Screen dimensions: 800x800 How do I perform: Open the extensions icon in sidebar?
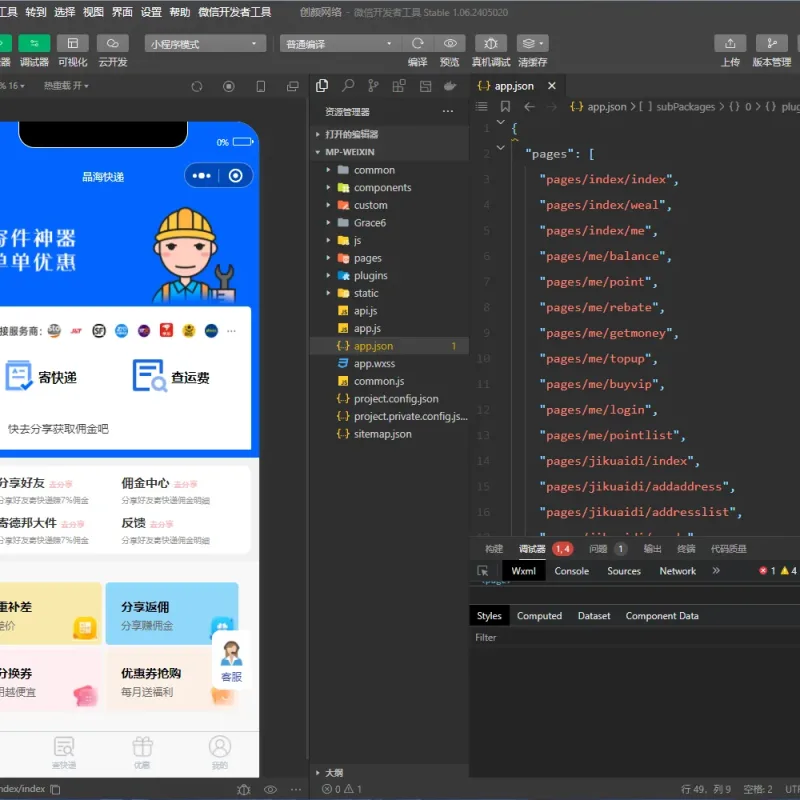coord(399,86)
